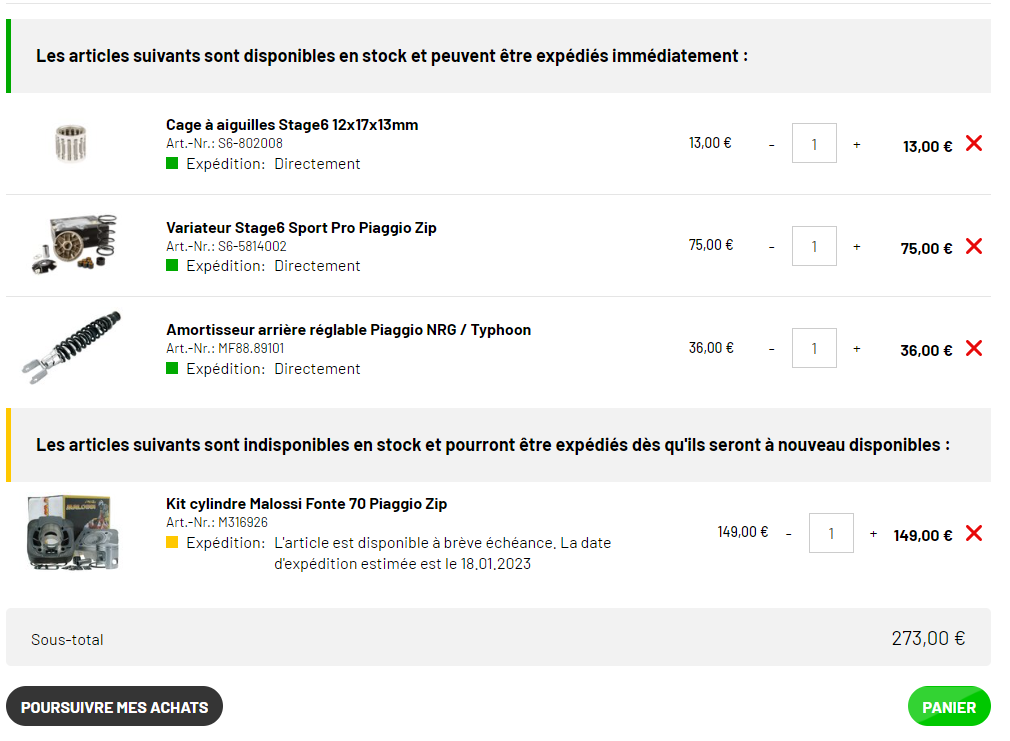Remove Cage à aiguilles Stage6 with red X
Viewport: 1010px width, 741px height.
pyautogui.click(x=973, y=143)
